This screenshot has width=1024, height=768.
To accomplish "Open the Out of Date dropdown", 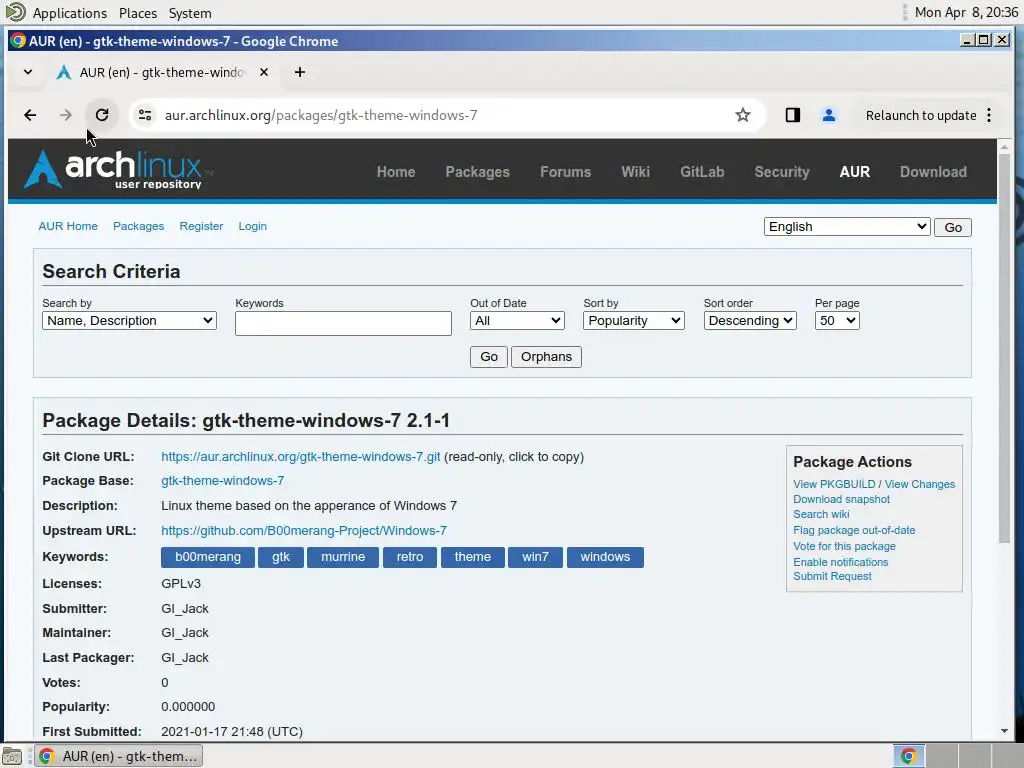I will 517,321.
